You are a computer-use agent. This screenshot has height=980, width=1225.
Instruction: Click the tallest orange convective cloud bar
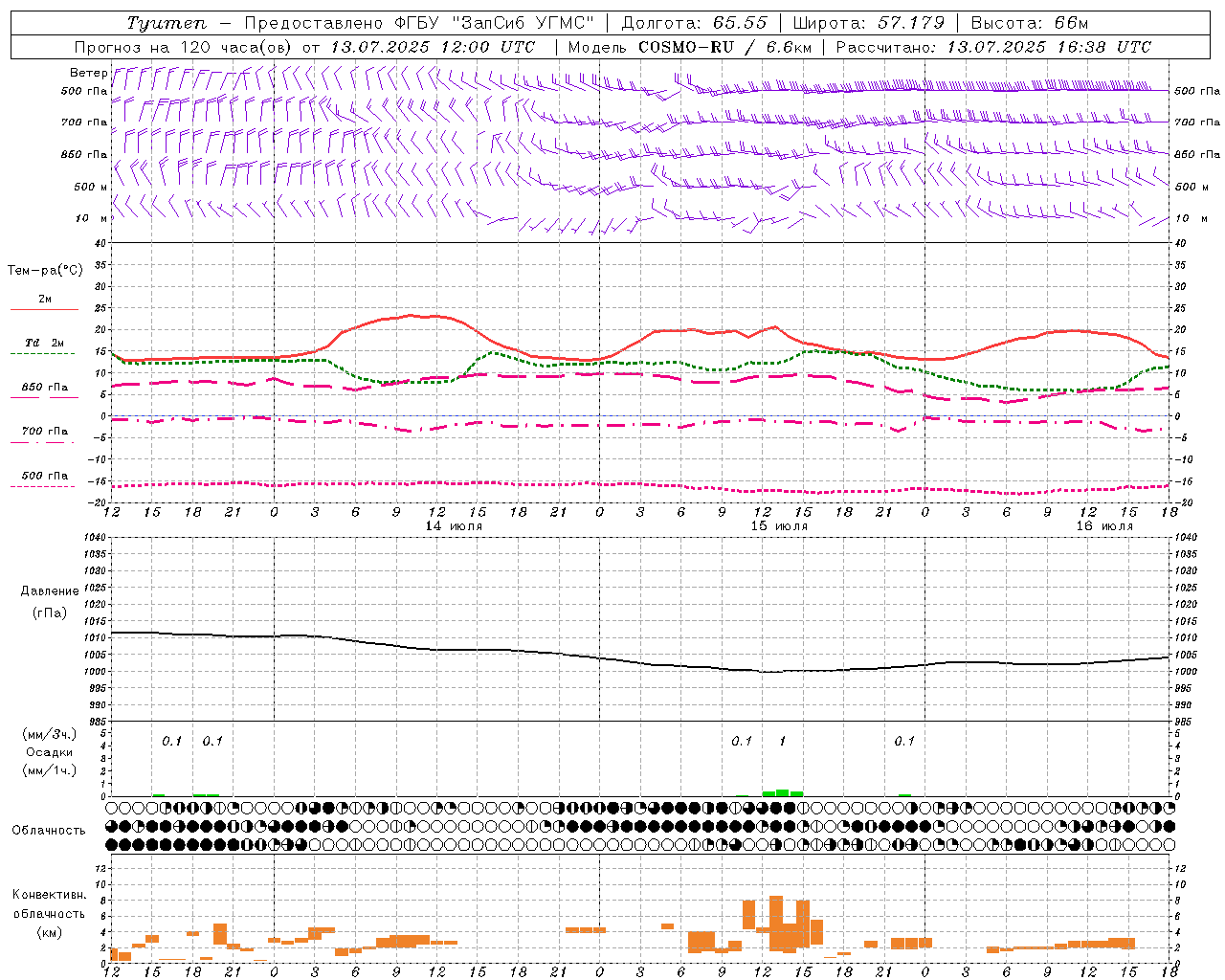776,924
